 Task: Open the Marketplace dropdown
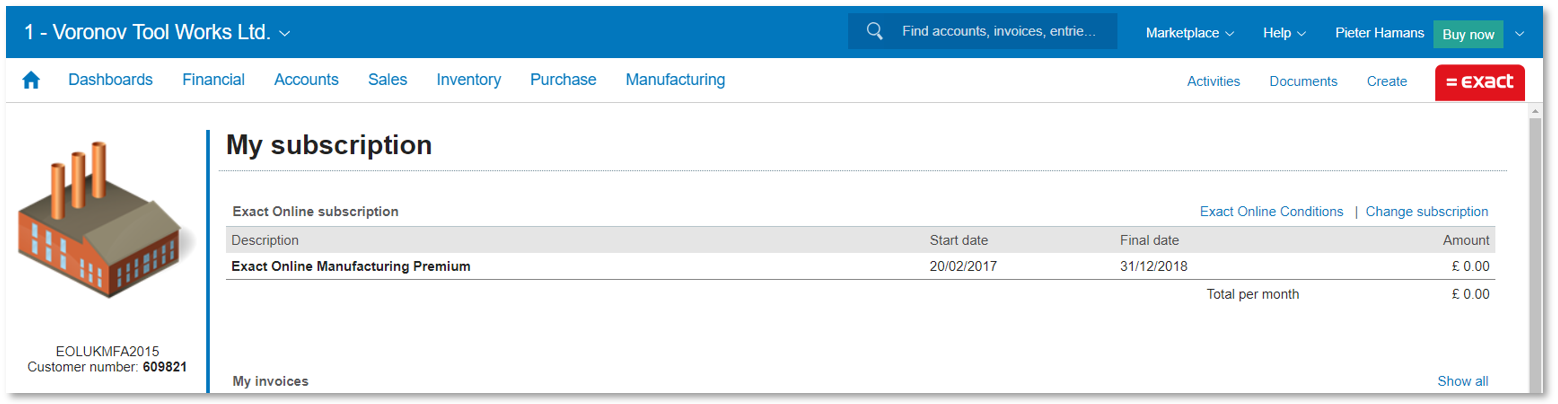pos(1189,33)
